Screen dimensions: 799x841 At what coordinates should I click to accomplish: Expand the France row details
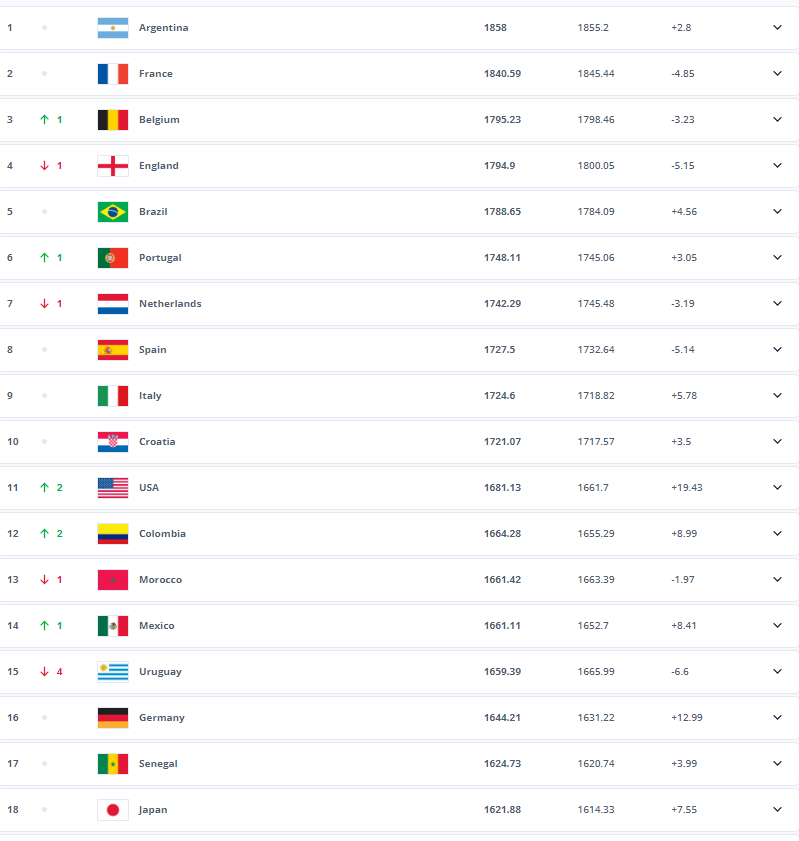click(x=777, y=74)
